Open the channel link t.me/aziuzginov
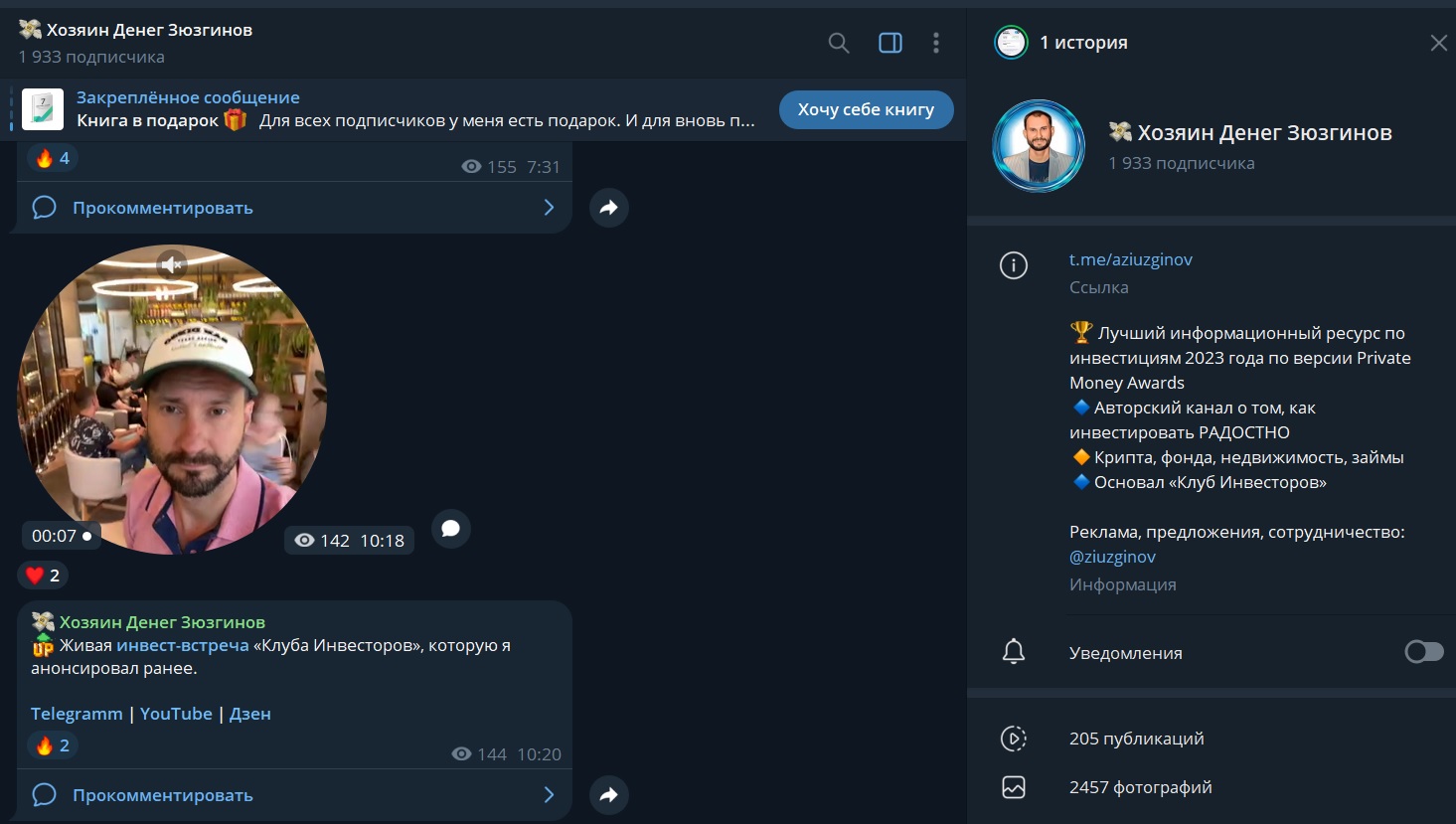Image resolution: width=1456 pixels, height=824 pixels. [x=1131, y=259]
